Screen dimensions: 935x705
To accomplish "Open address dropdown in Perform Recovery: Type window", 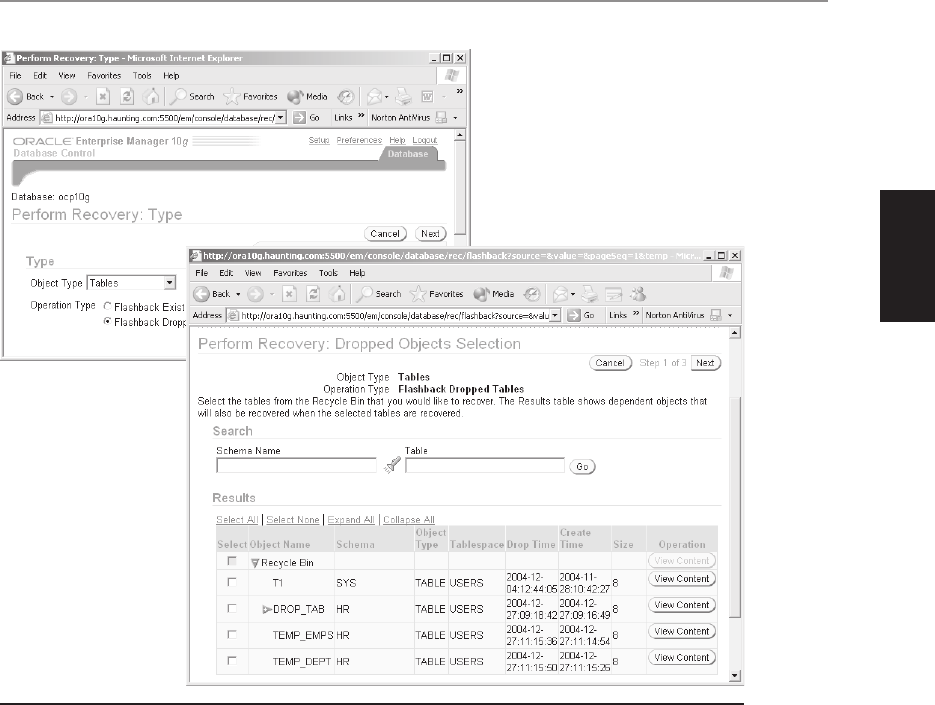I will (x=281, y=118).
